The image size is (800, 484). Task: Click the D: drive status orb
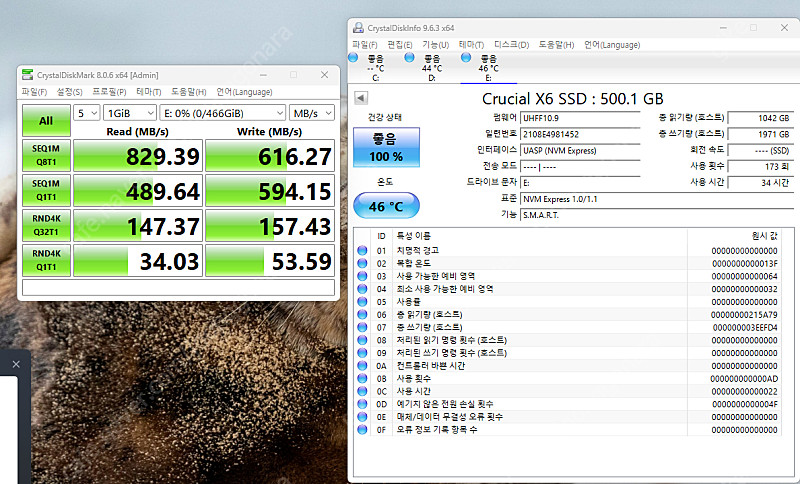point(409,58)
